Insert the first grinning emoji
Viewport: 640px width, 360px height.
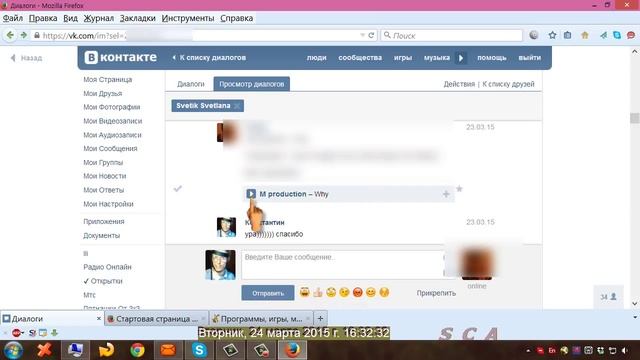[304, 292]
